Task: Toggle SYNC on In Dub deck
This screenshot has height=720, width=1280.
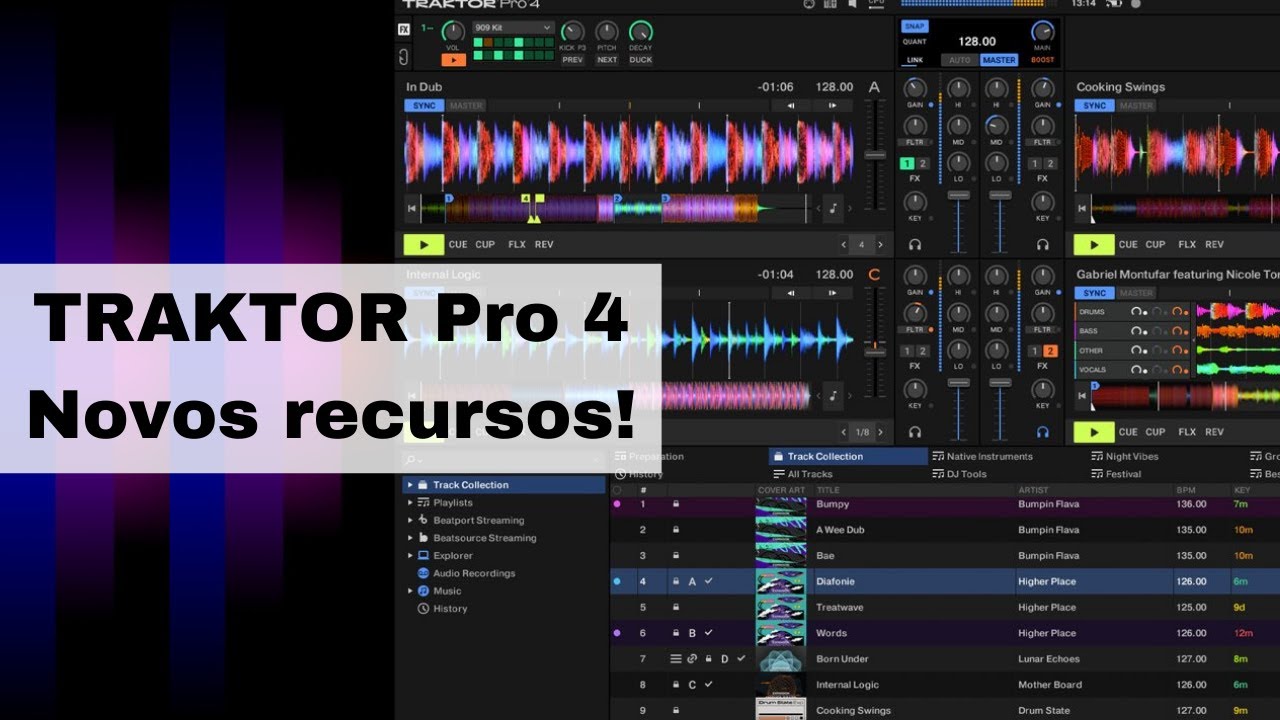Action: pyautogui.click(x=424, y=105)
